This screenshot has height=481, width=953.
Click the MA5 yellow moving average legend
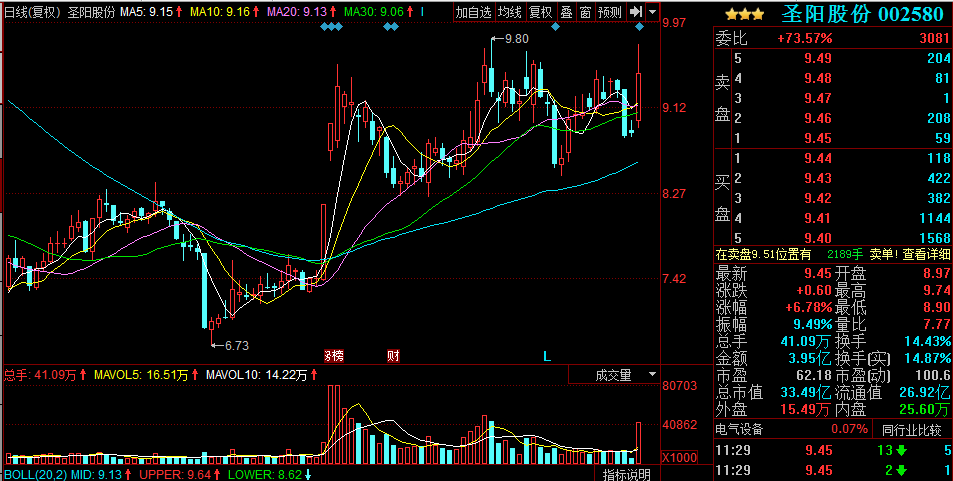[x=152, y=13]
